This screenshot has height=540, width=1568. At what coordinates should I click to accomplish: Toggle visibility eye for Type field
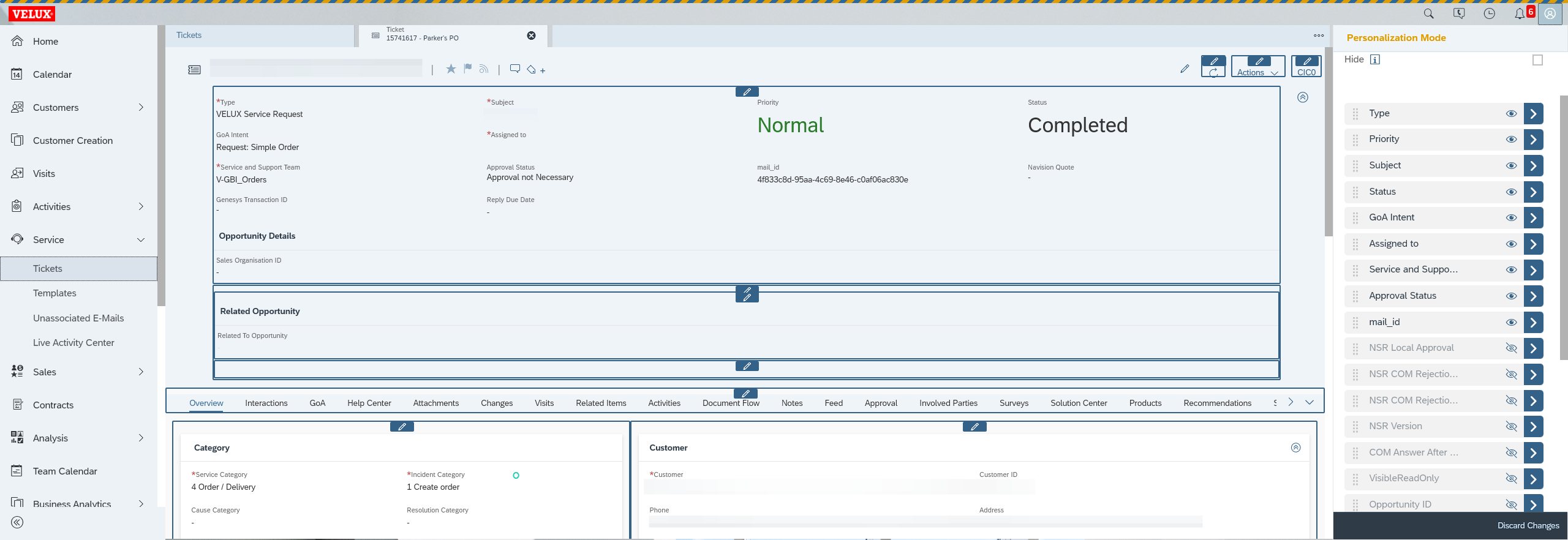pyautogui.click(x=1511, y=114)
